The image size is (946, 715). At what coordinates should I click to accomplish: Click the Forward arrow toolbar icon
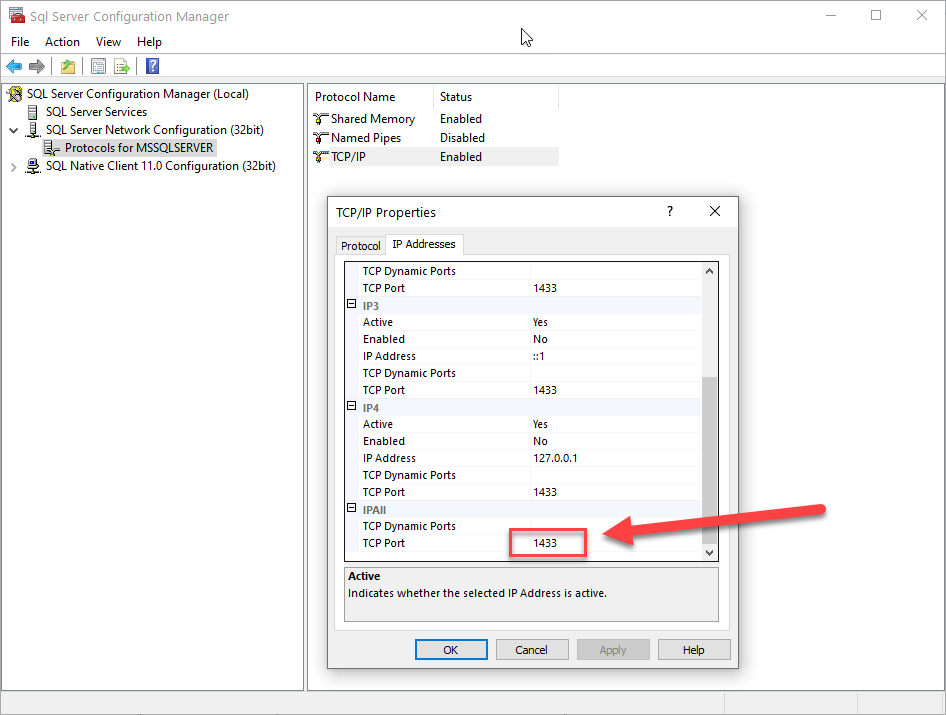37,66
